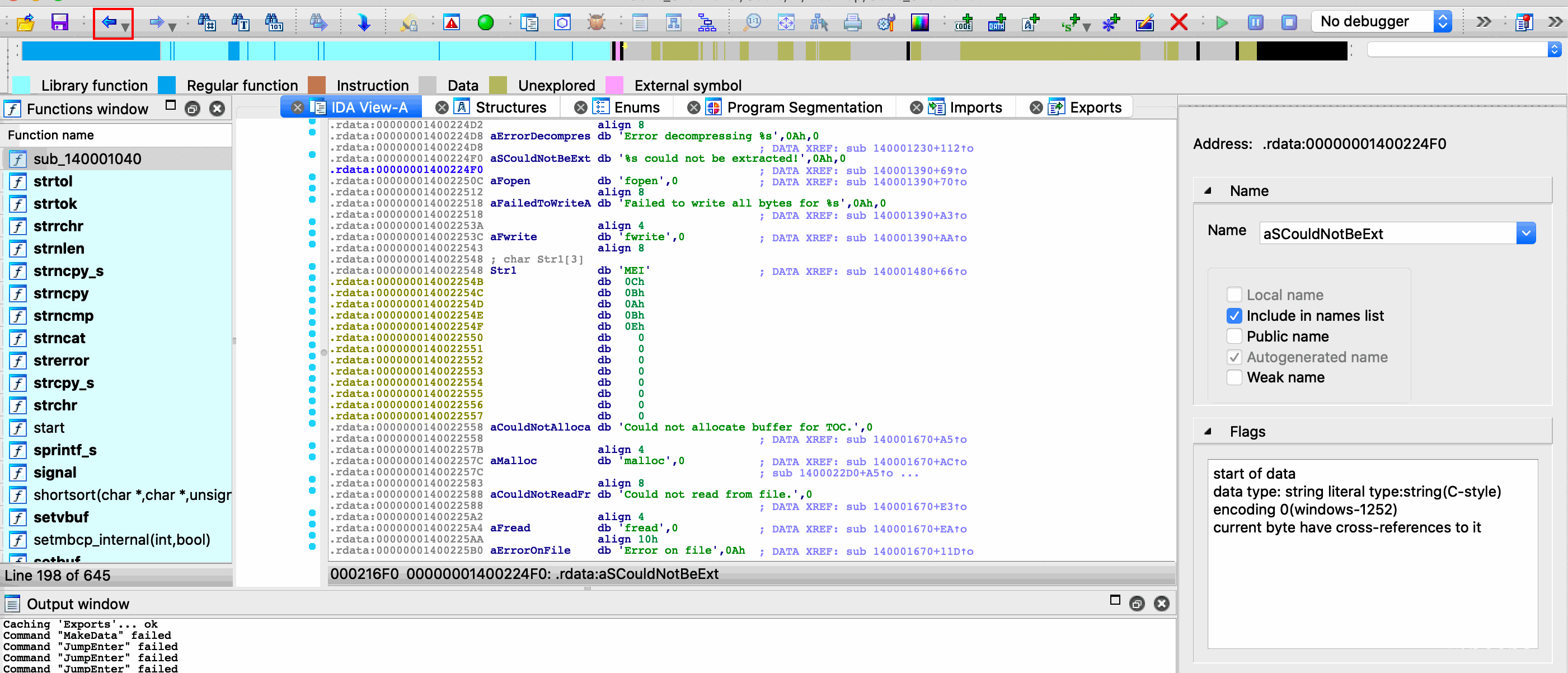The height and width of the screenshot is (673, 1568).
Task: Pause process with the pause button
Action: click(x=1255, y=22)
